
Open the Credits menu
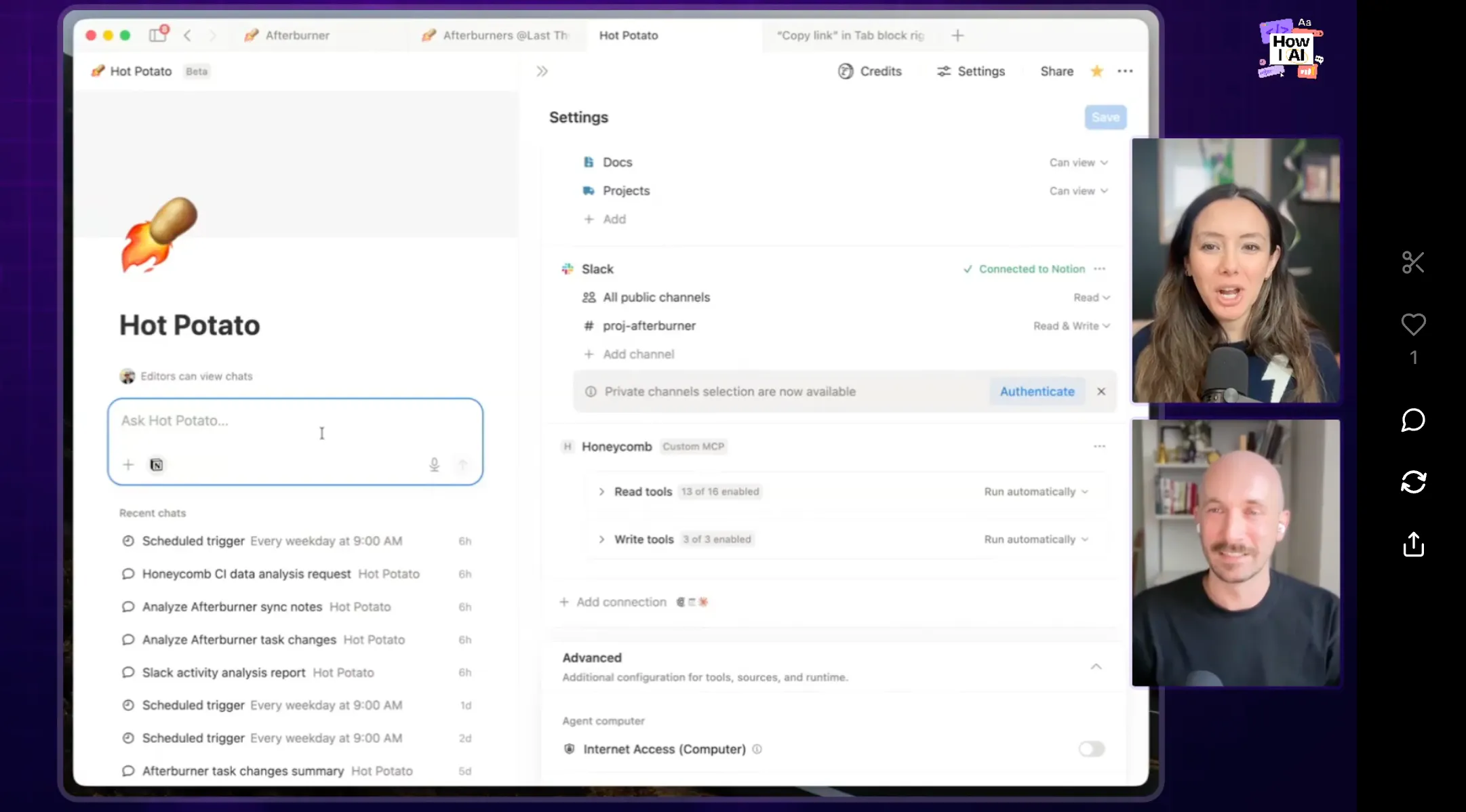870,71
